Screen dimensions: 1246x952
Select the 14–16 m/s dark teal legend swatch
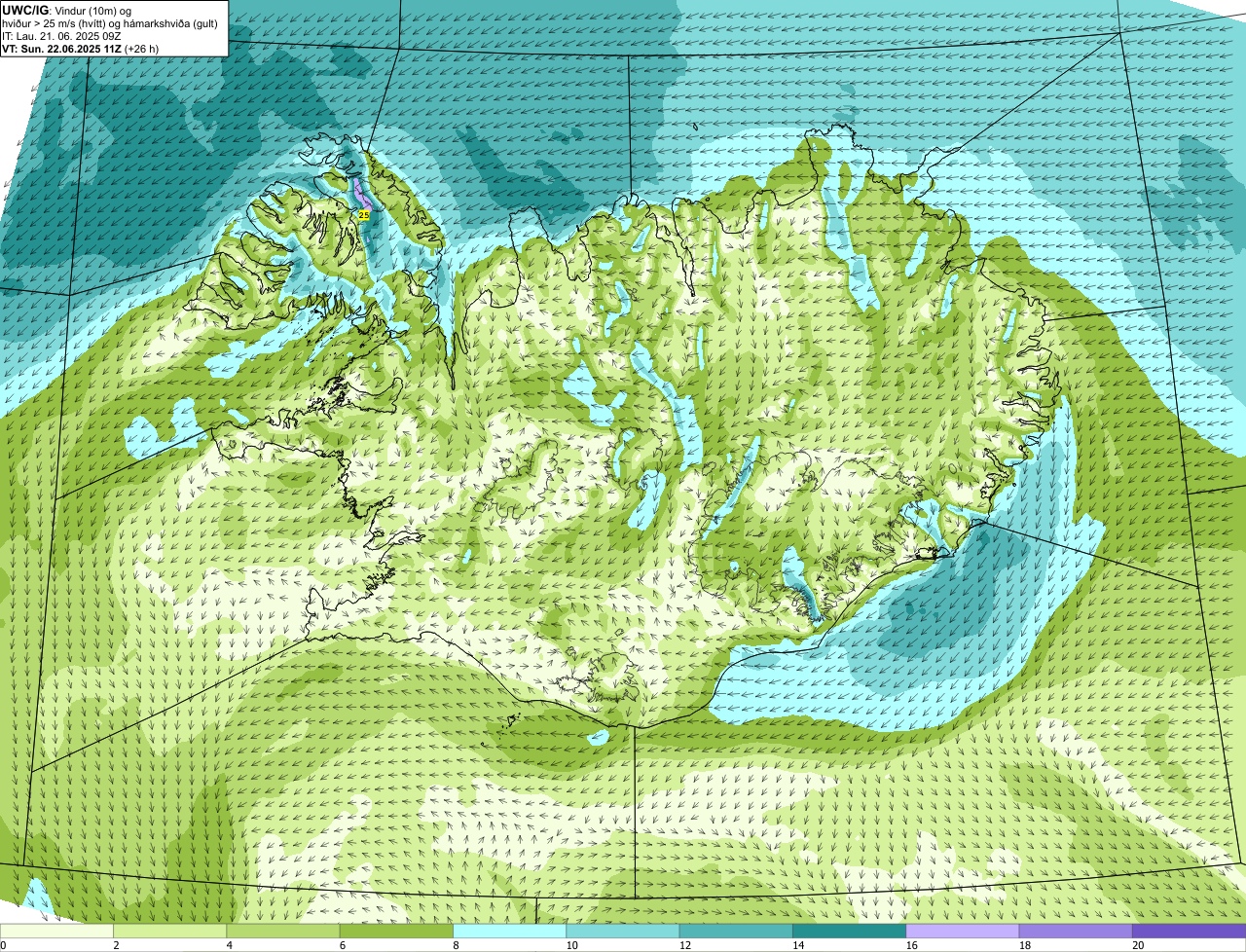[850, 931]
